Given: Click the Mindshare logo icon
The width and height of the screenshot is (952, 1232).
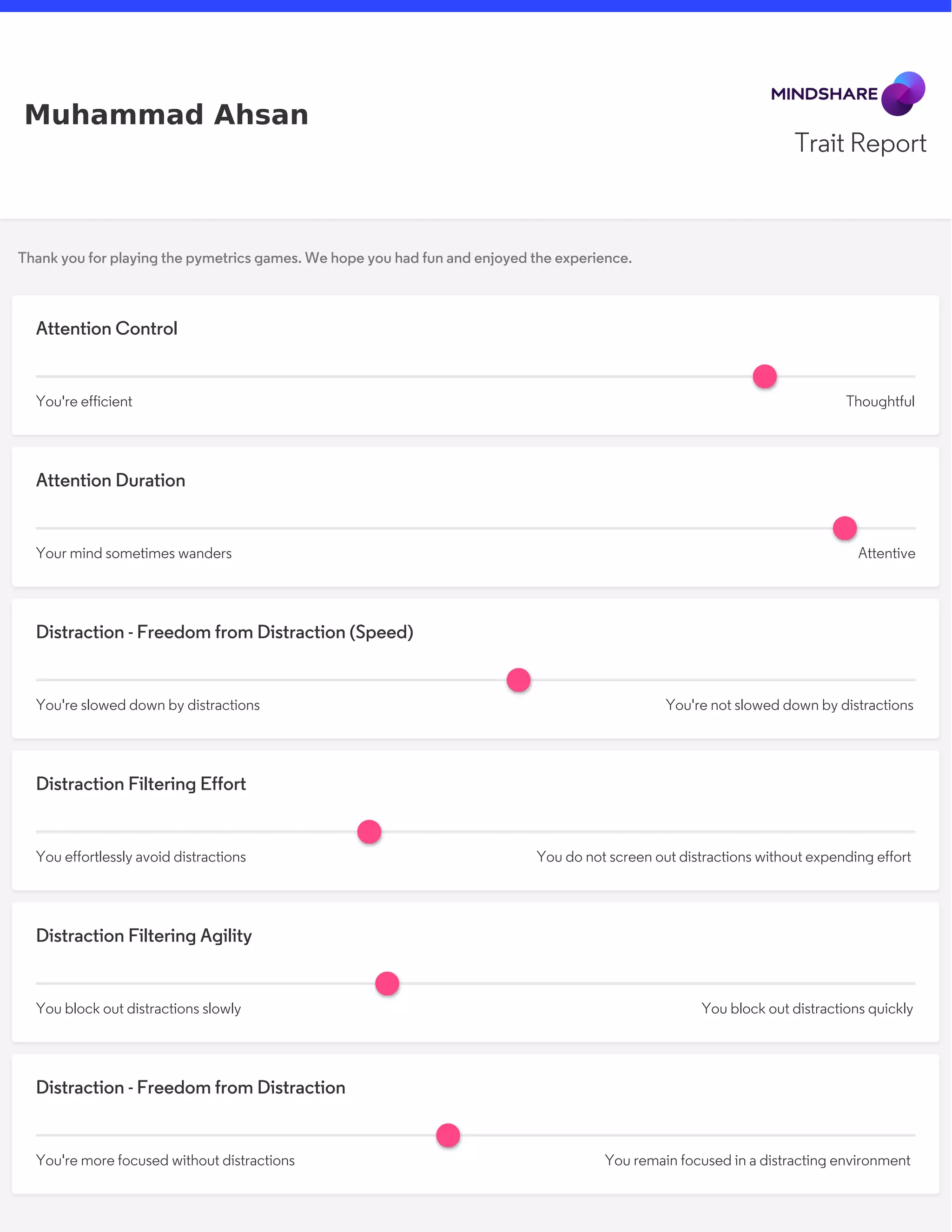Looking at the screenshot, I should [902, 93].
